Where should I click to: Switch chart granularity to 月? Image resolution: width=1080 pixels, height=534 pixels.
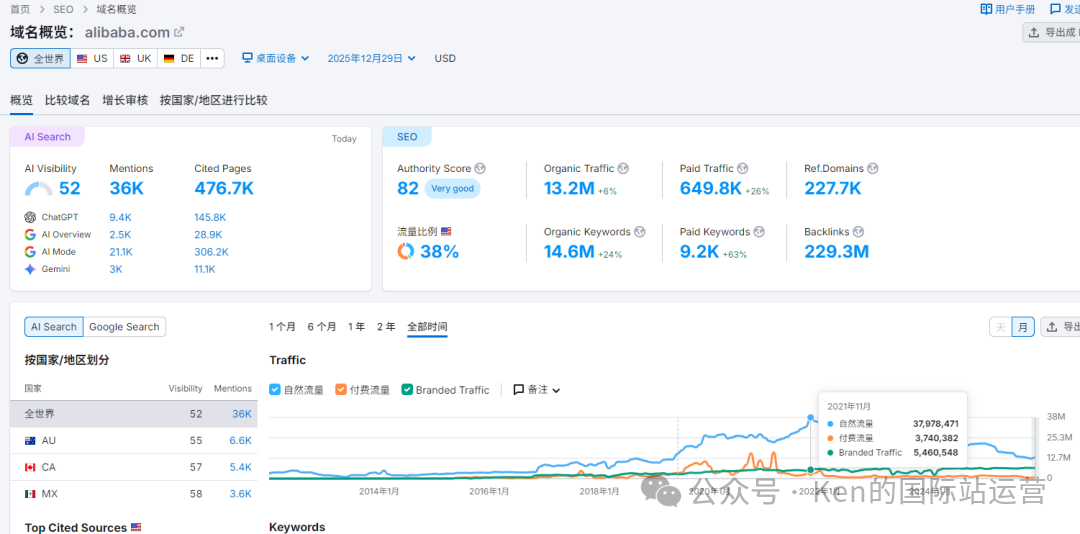1023,327
